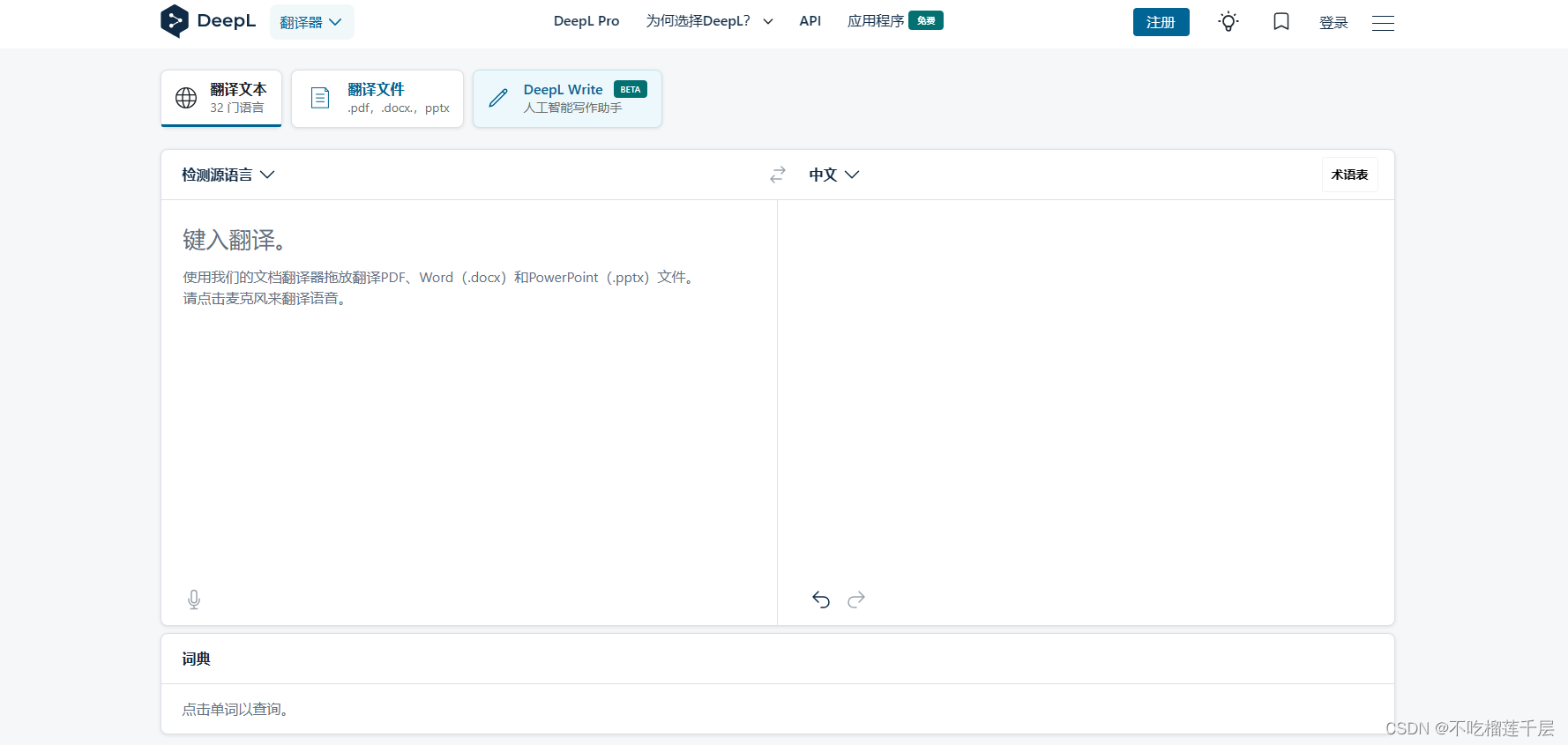Click the .pdf, .docx, pptx subtitle
The width and height of the screenshot is (1568, 745).
[x=399, y=108]
